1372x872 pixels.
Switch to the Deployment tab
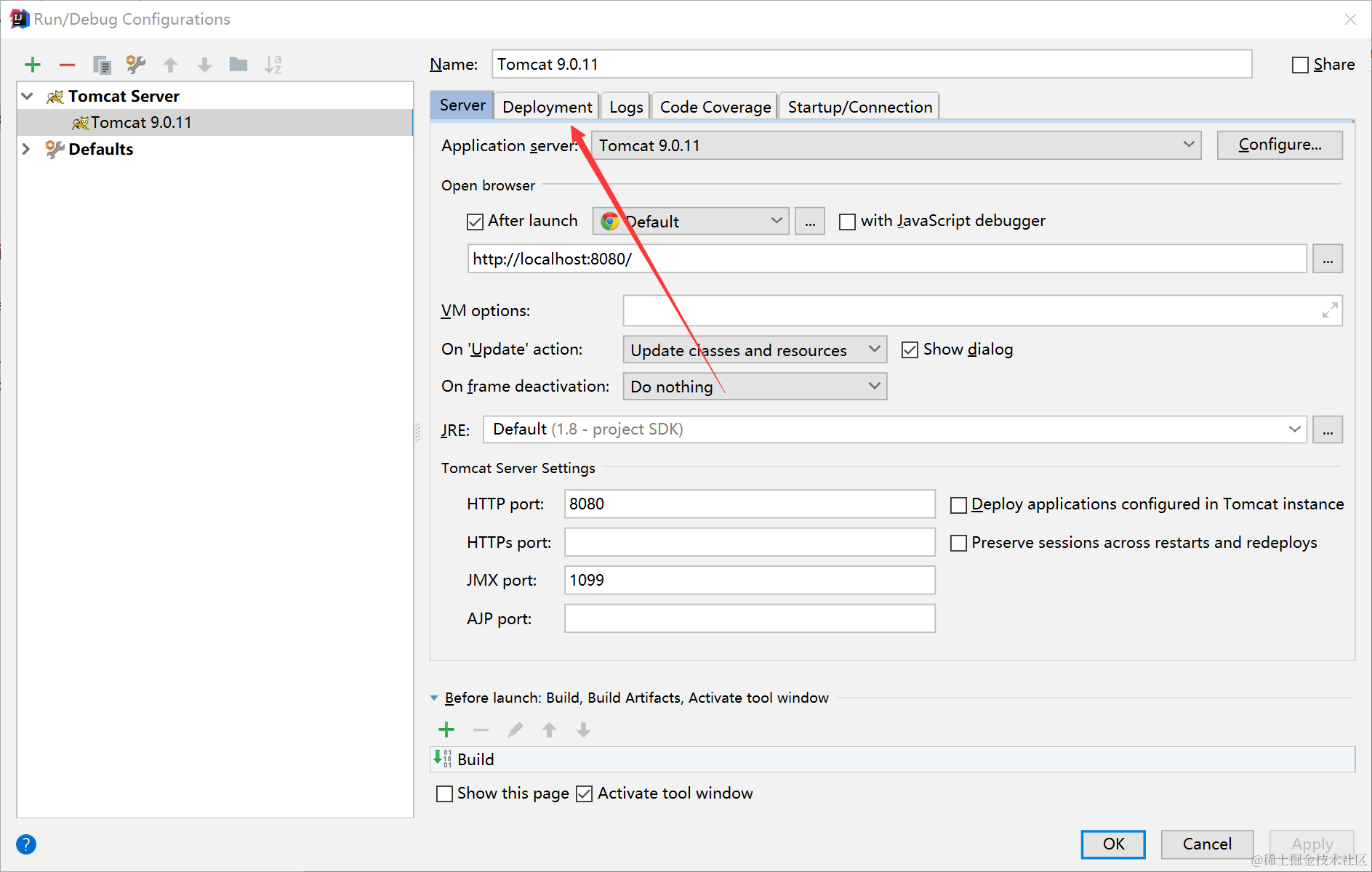click(x=547, y=107)
